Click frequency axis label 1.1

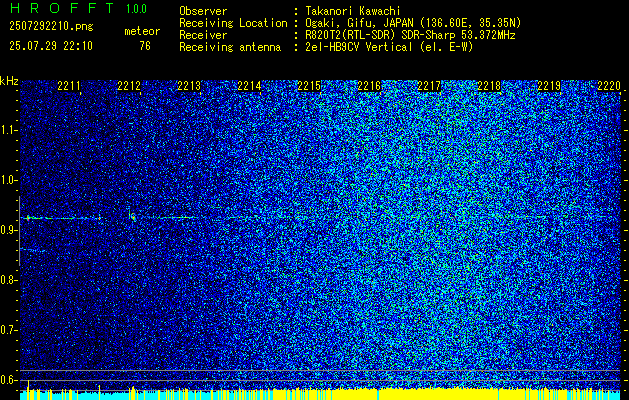click(x=9, y=130)
